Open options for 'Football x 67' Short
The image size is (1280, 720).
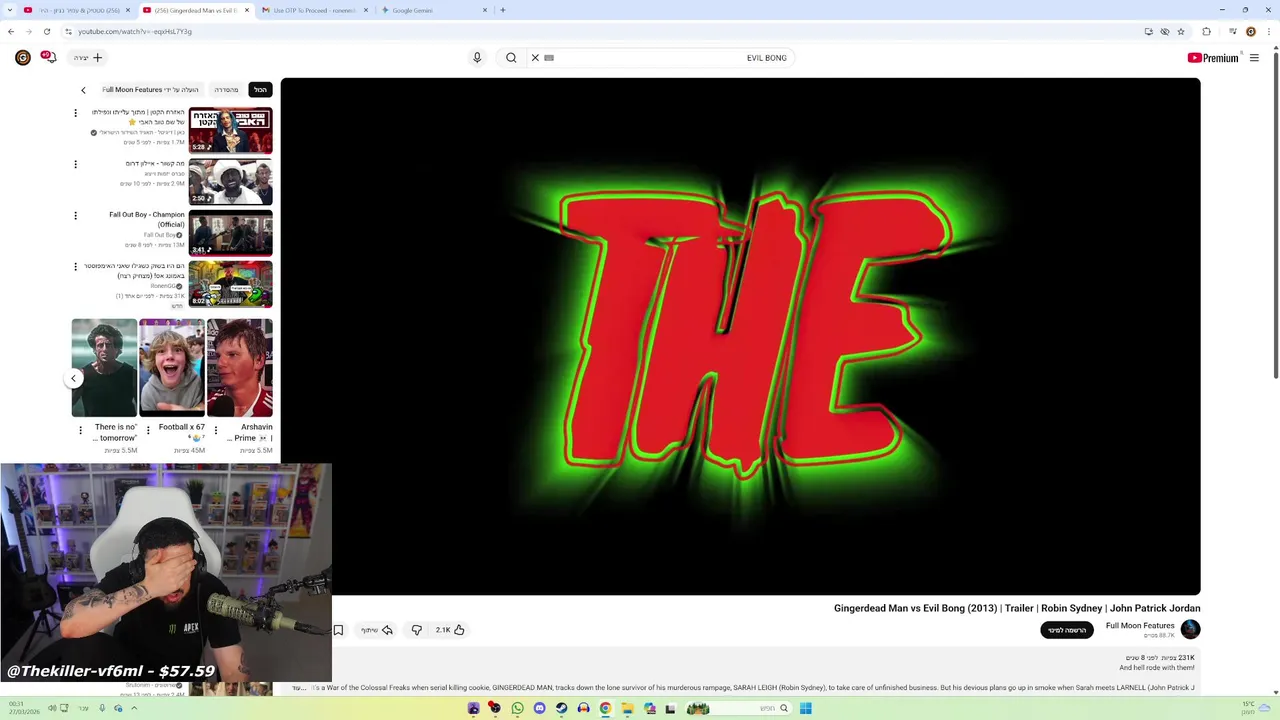coord(148,430)
